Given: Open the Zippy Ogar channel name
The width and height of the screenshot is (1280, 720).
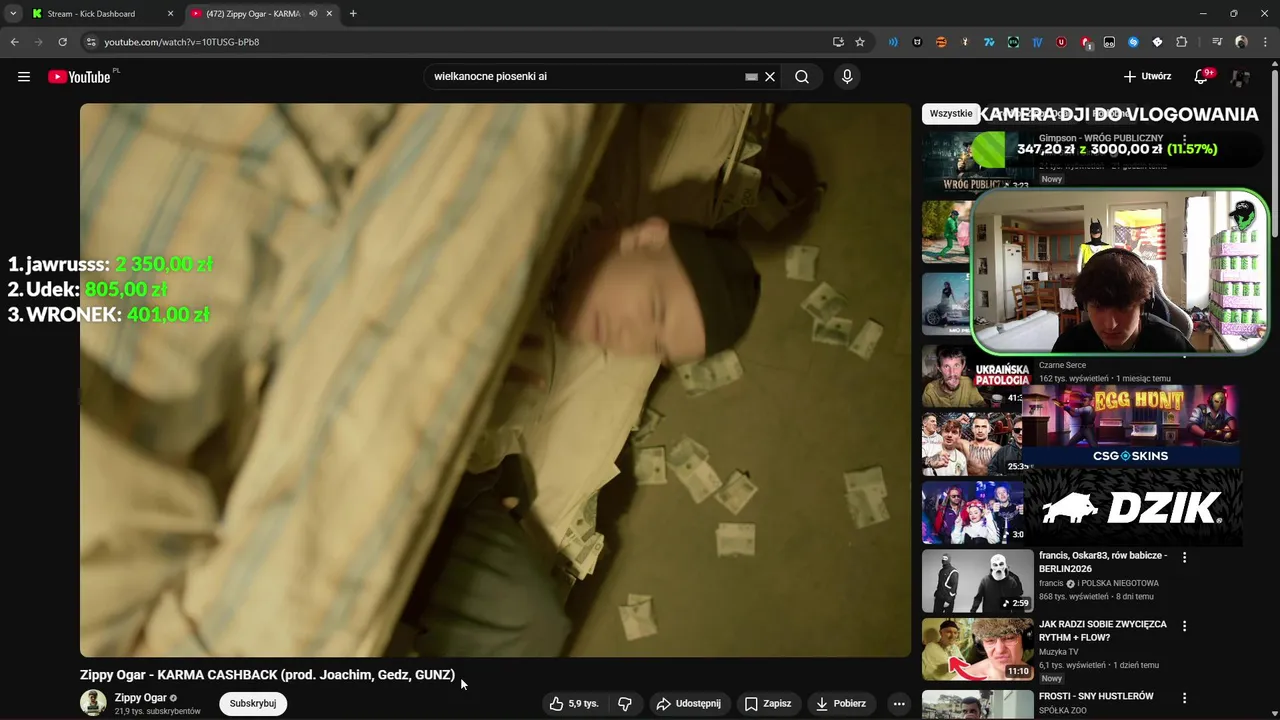Looking at the screenshot, I should 141,698.
